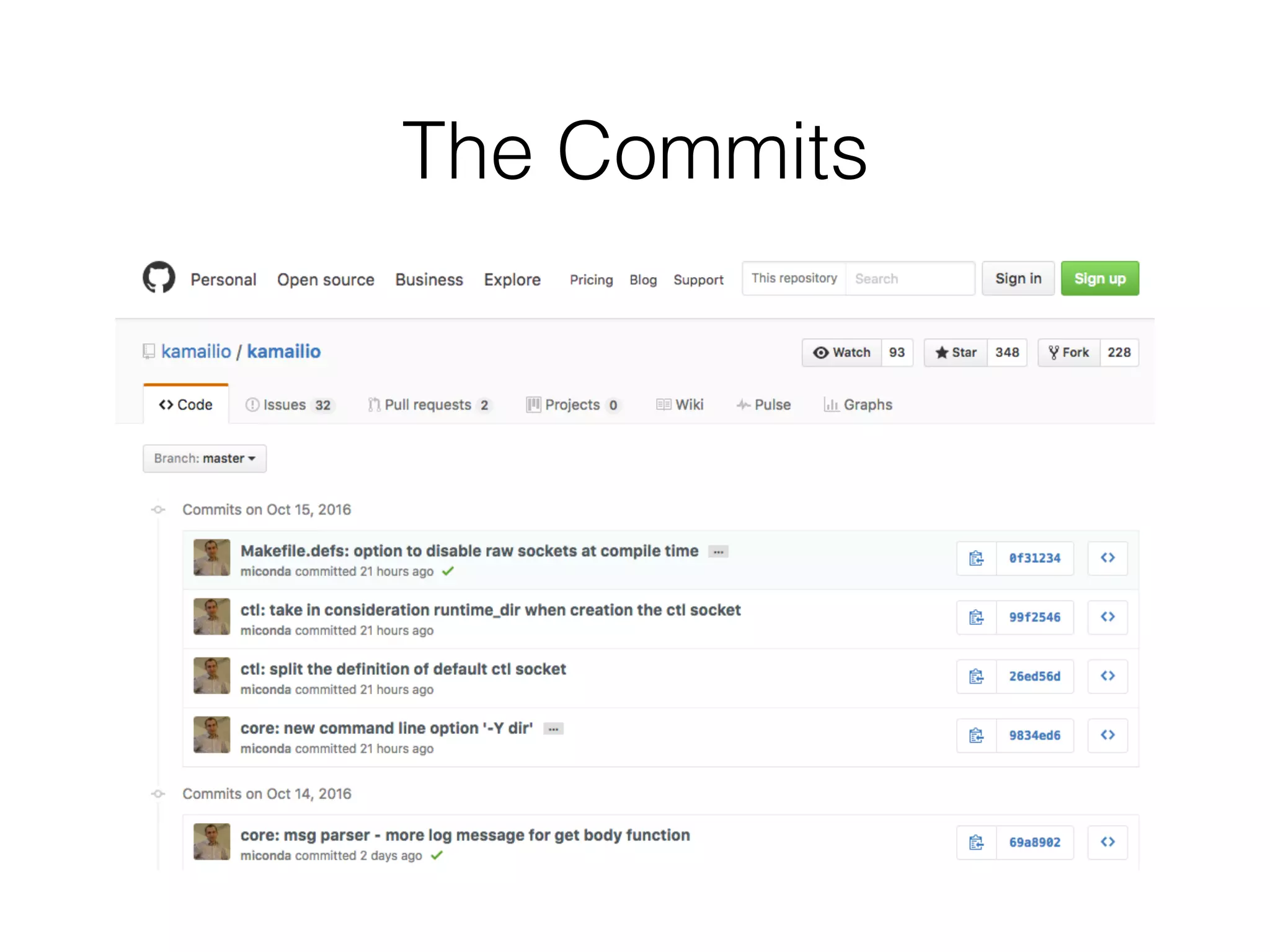
Task: Open the Code tab
Action: [186, 405]
